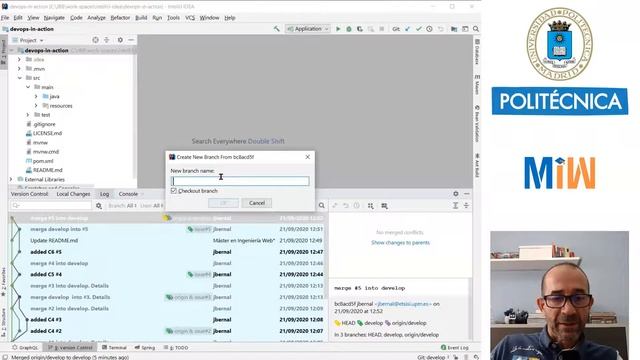Open the Spring tool window tab
The height and width of the screenshot is (360, 640).
[144, 348]
